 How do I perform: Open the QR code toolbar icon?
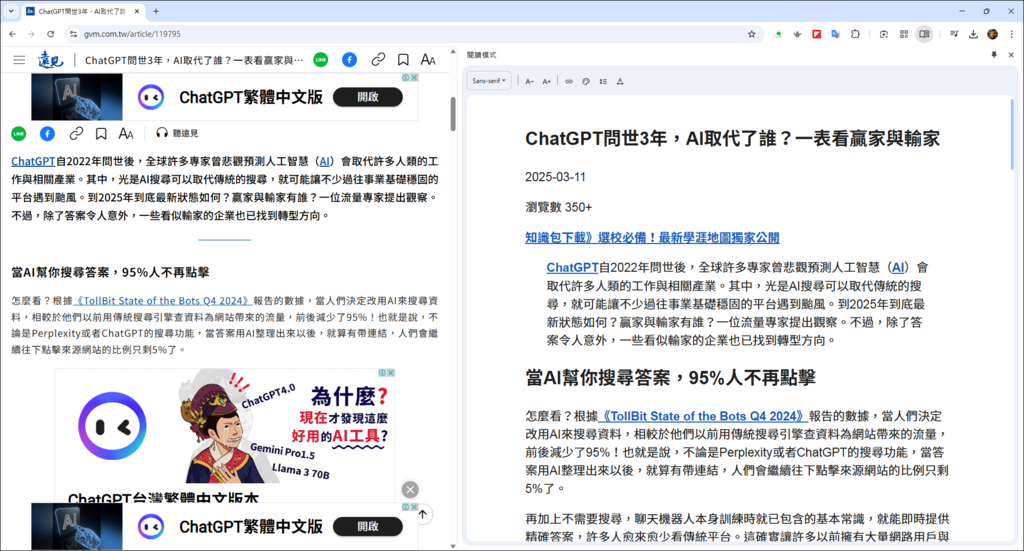(904, 34)
